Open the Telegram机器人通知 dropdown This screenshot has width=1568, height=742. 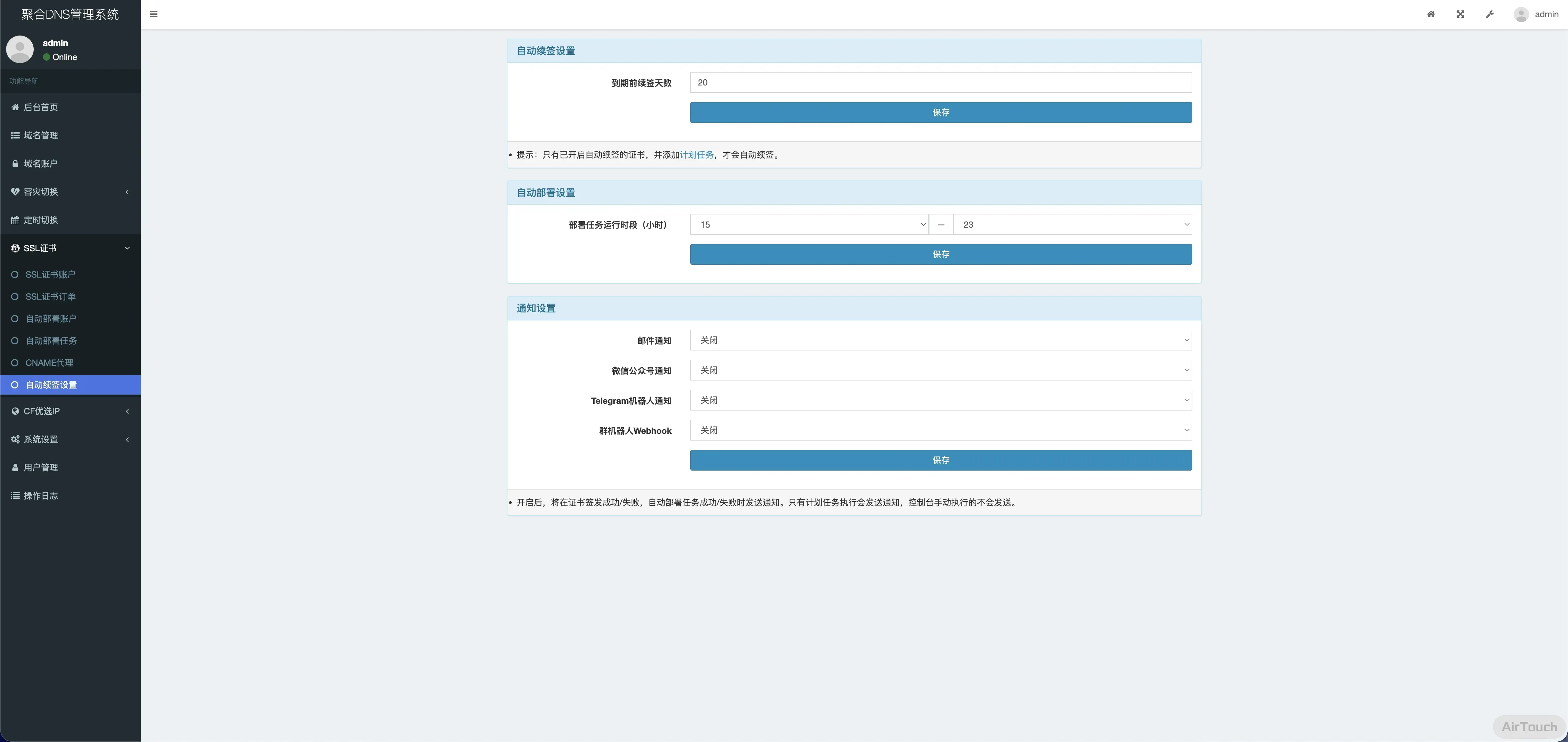click(940, 400)
